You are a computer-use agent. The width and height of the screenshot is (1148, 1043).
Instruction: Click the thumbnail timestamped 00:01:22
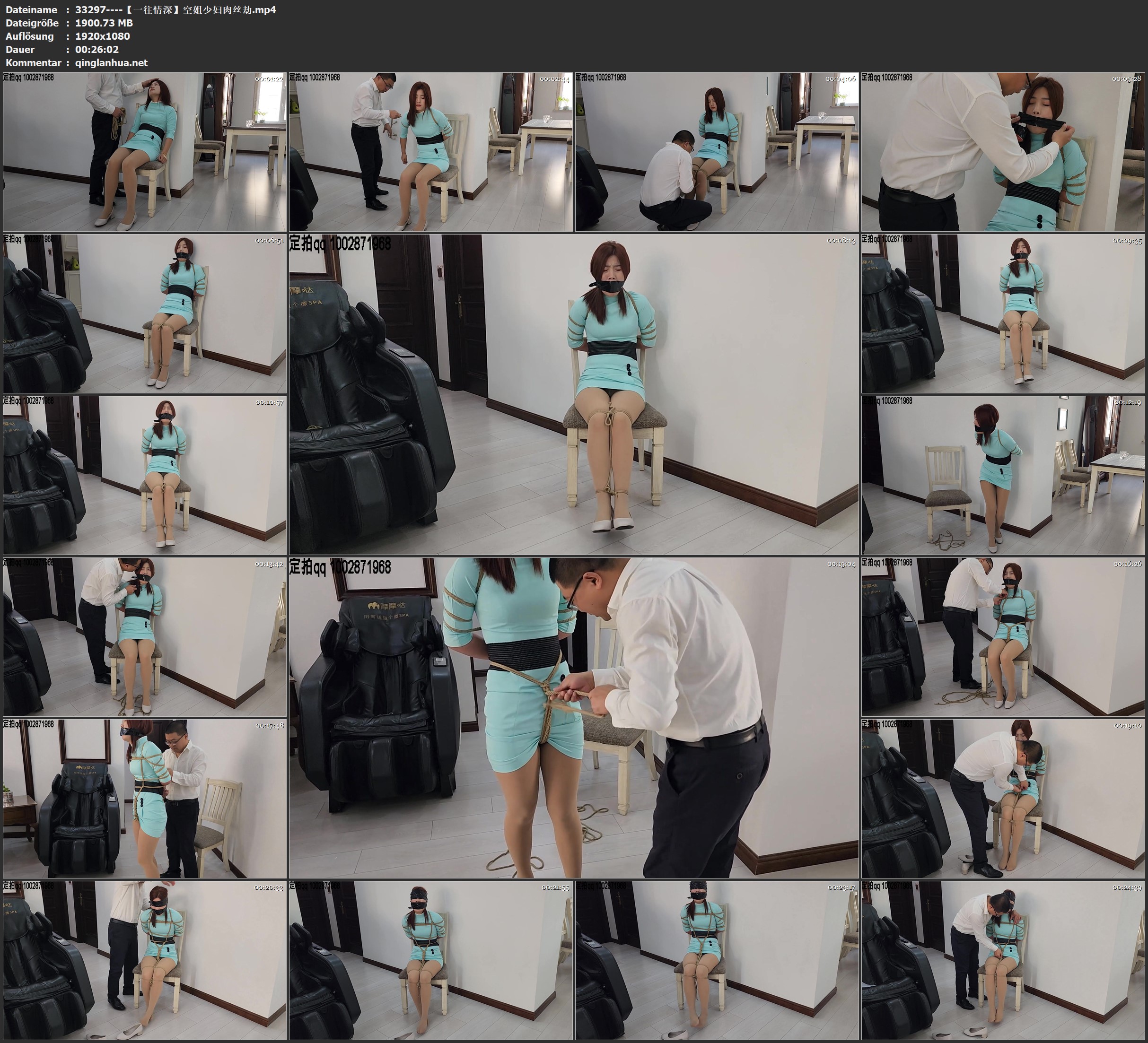(145, 151)
